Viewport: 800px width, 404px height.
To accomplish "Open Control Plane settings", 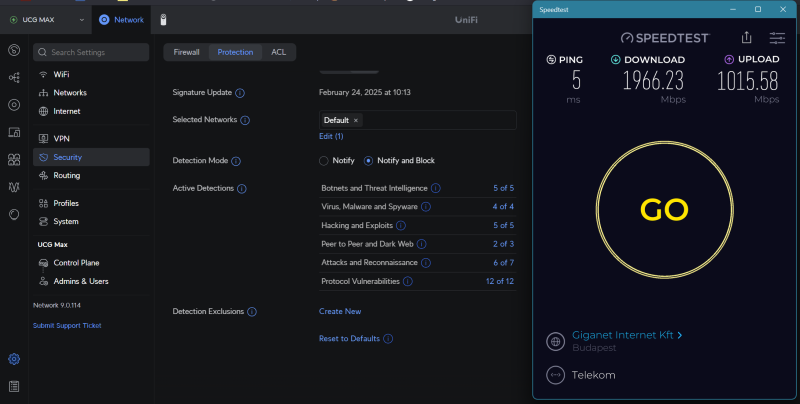I will pyautogui.click(x=91, y=263).
